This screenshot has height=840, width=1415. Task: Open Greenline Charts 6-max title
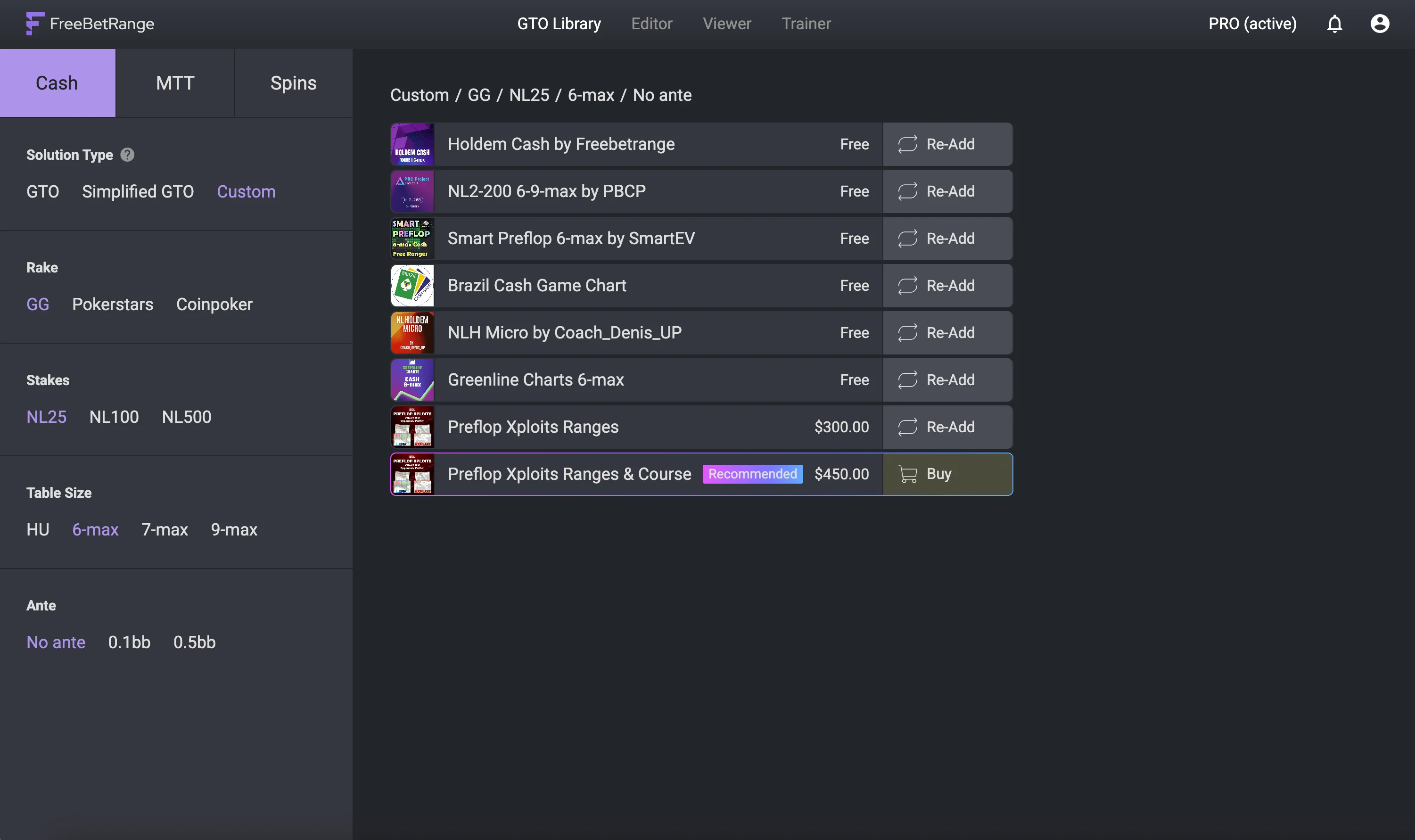pyautogui.click(x=535, y=379)
